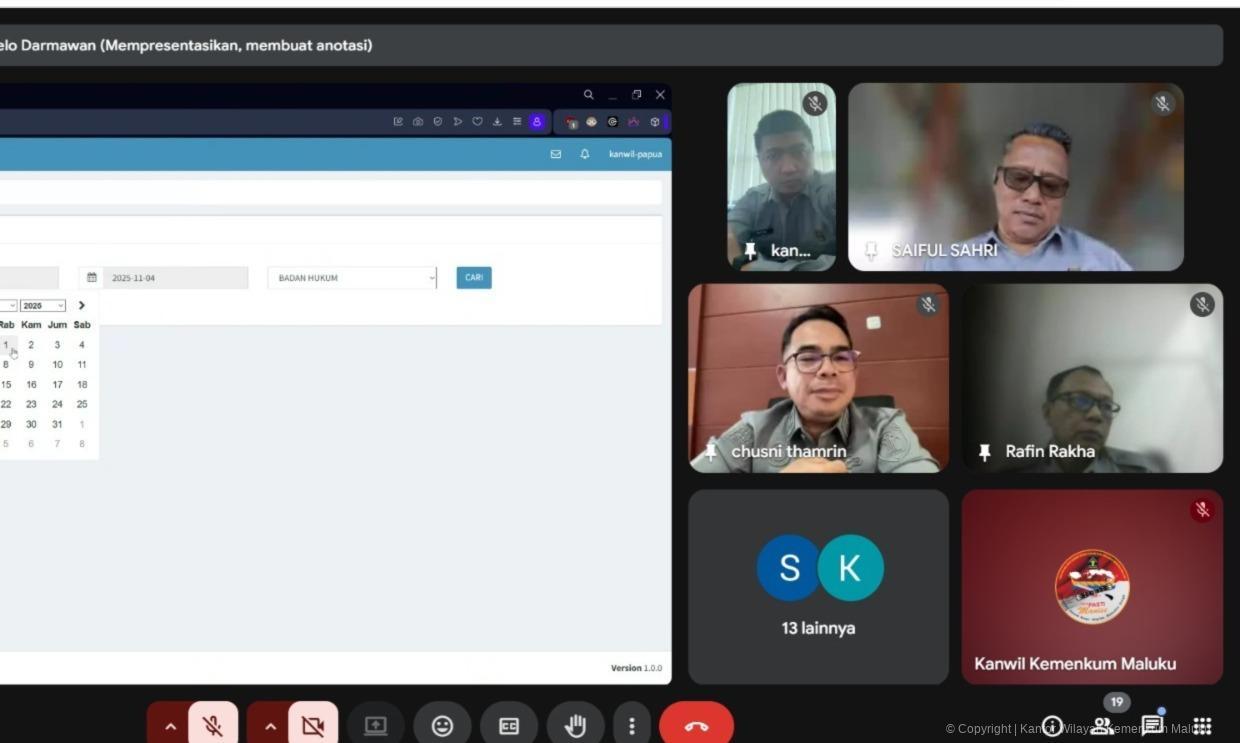Raise your hand in the meeting
The height and width of the screenshot is (743, 1240).
click(575, 726)
